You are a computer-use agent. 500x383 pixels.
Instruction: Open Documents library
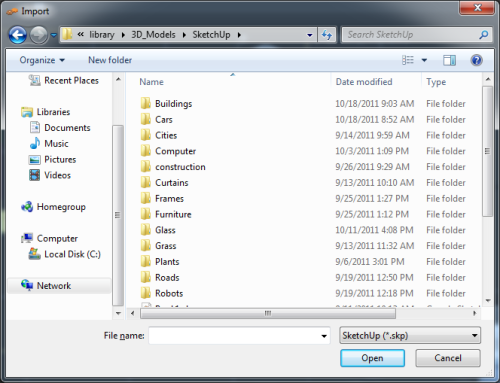tap(60, 128)
